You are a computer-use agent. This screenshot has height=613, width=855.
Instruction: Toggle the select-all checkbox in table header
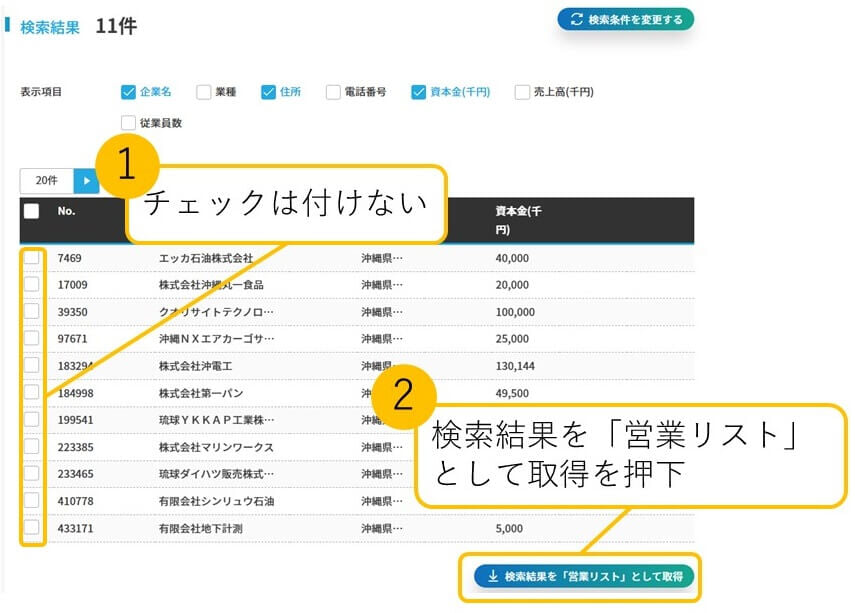[32, 211]
